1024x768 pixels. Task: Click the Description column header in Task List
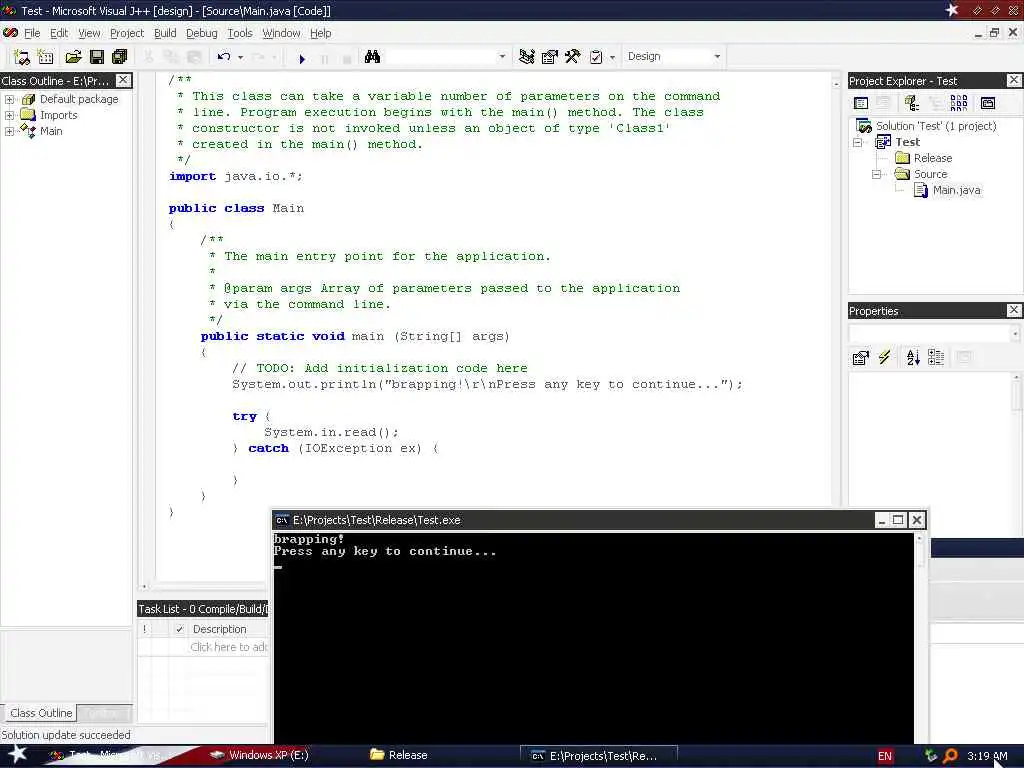(229, 629)
